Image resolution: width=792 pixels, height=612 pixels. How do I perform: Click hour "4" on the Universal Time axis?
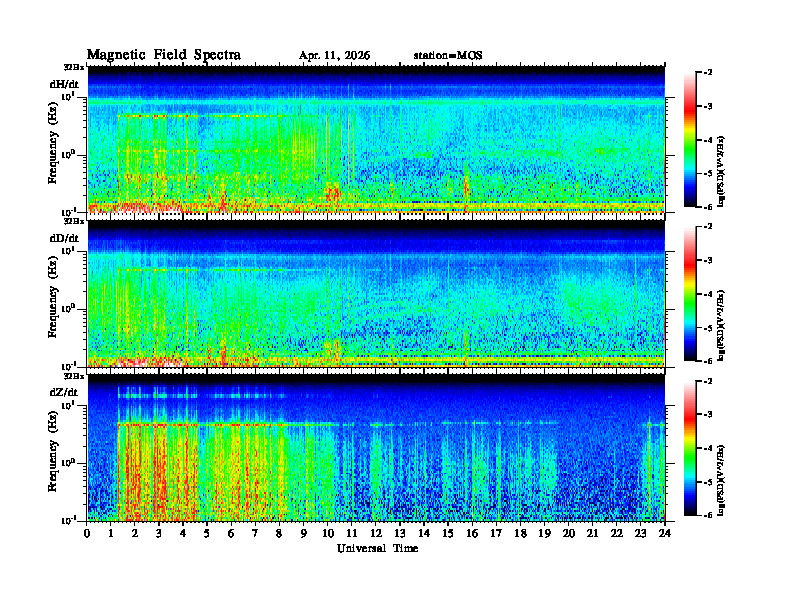(x=183, y=534)
